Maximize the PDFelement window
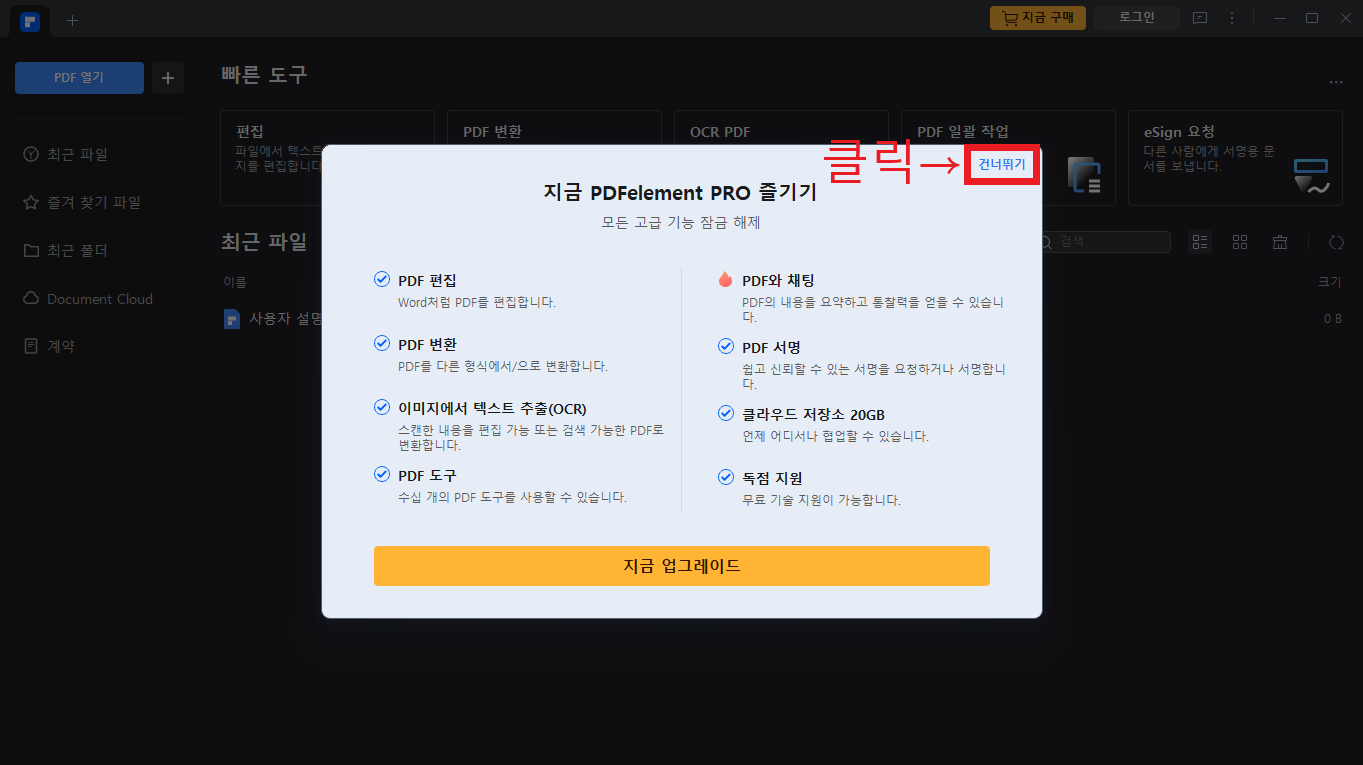Screen dimensions: 1363x765 [1312, 18]
